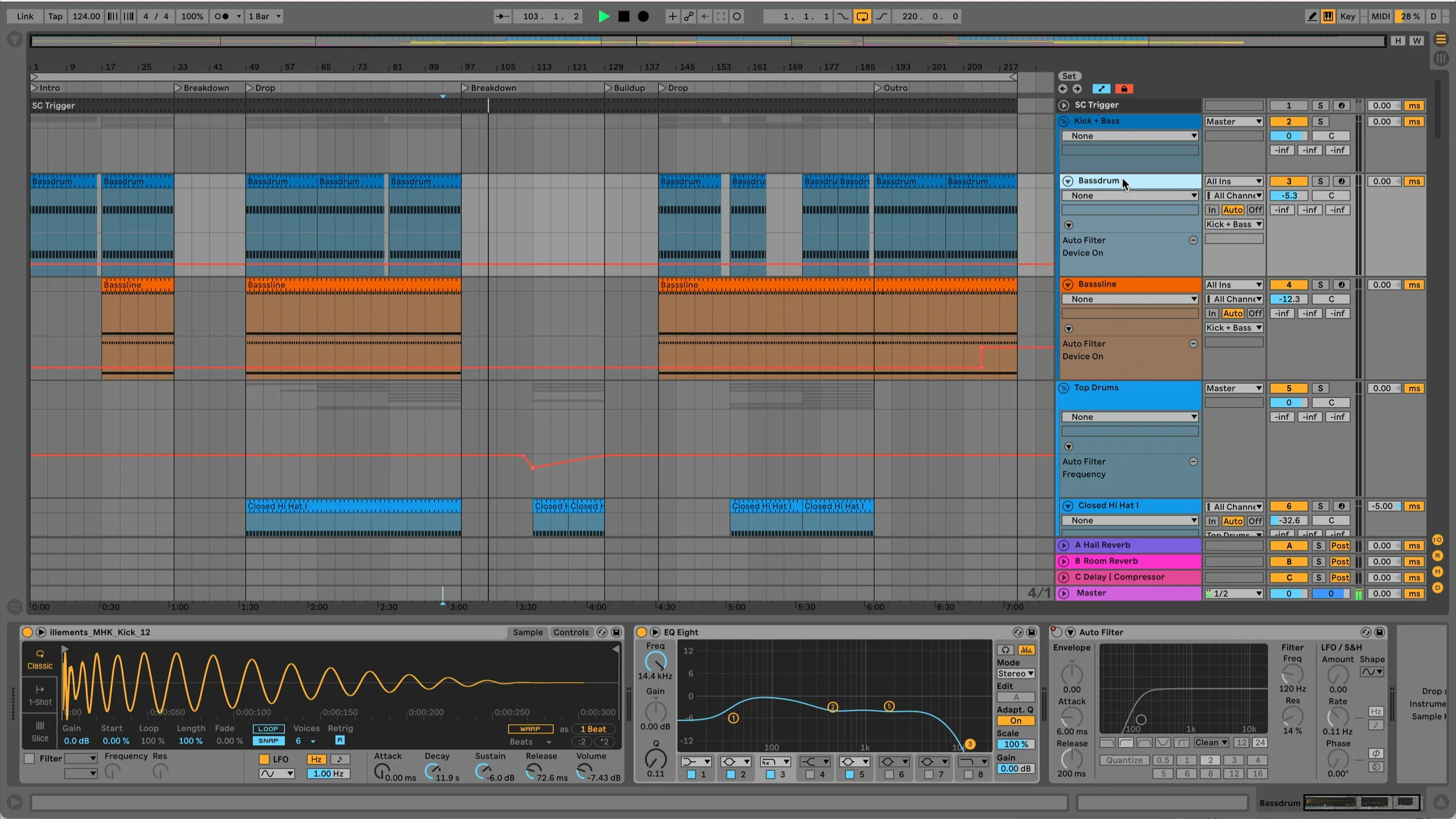This screenshot has height=819, width=1456.
Task: Click the Bassdrum track volume field showing -5.3
Action: pos(1289,196)
